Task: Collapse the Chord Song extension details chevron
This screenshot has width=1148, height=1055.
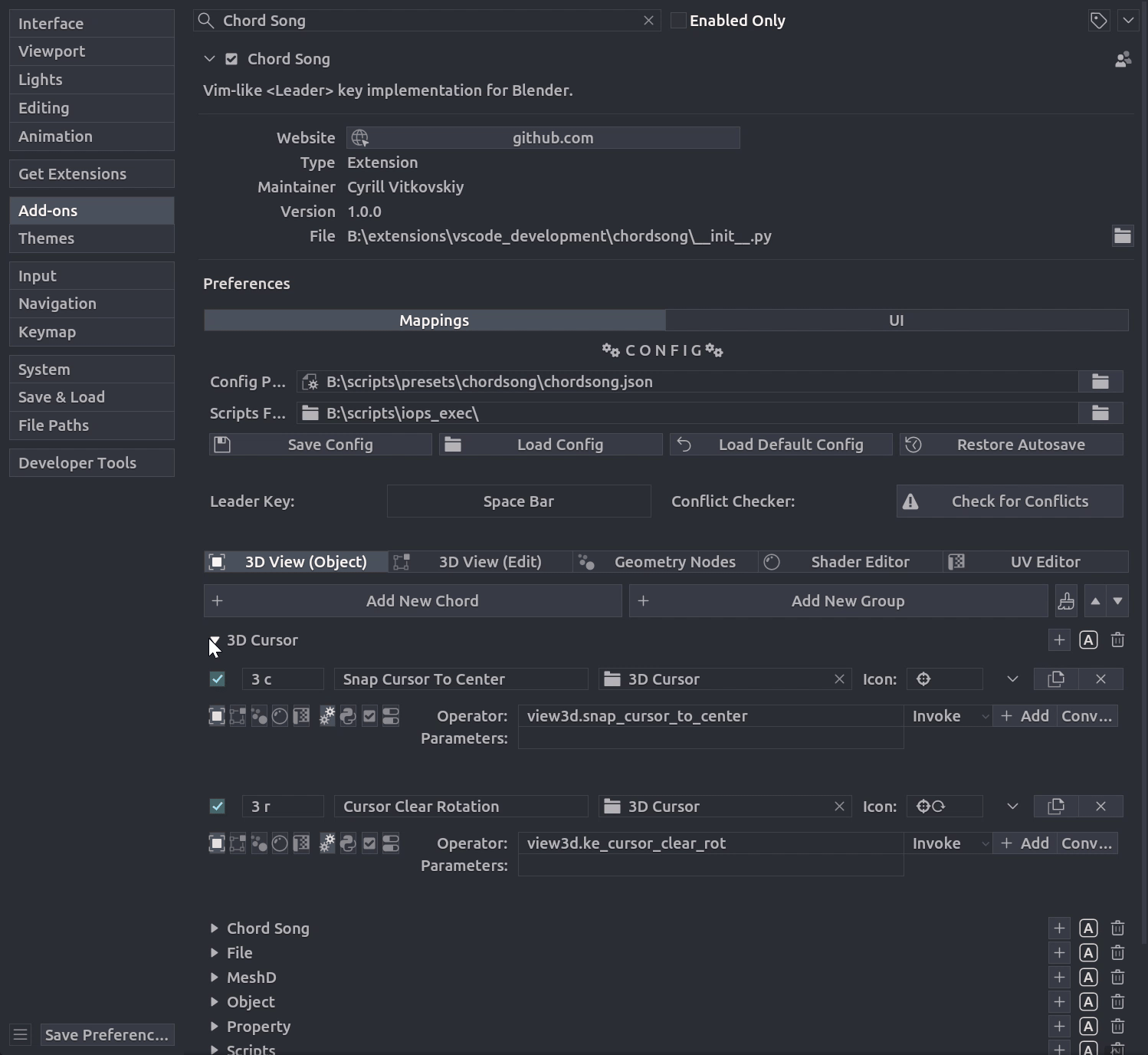Action: (x=208, y=58)
